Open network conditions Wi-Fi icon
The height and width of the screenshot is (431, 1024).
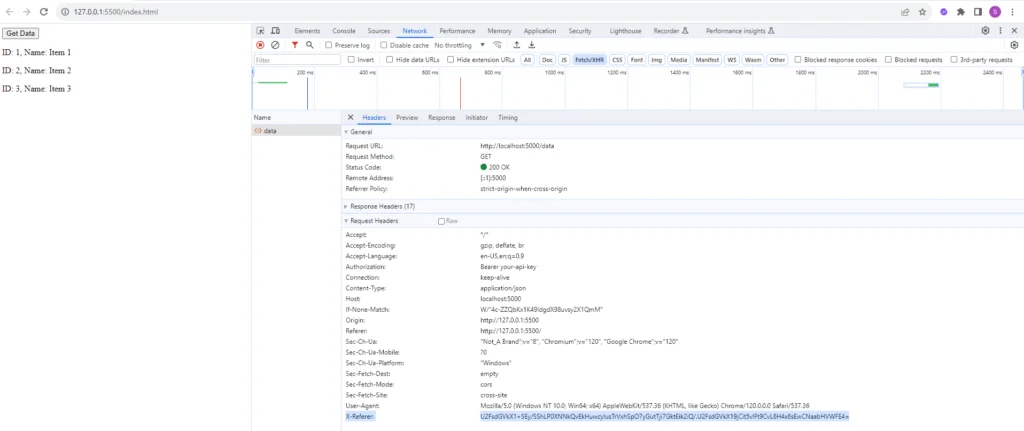pyautogui.click(x=498, y=45)
